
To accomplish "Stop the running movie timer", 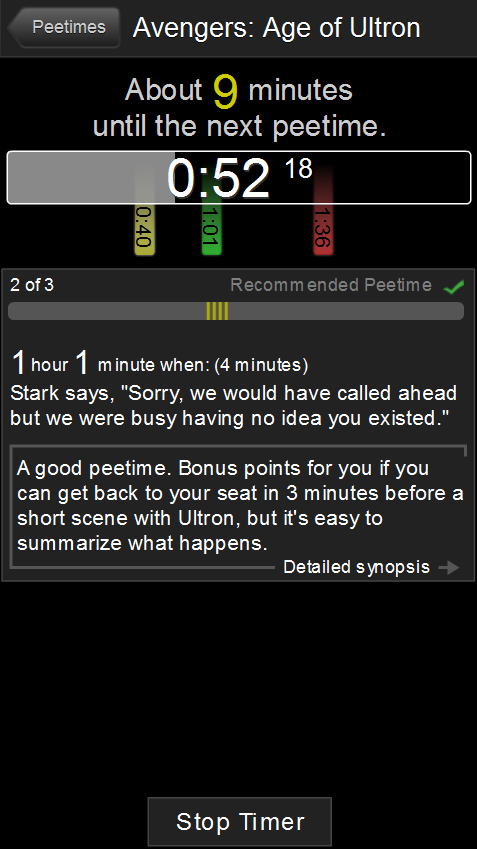I will (x=239, y=821).
